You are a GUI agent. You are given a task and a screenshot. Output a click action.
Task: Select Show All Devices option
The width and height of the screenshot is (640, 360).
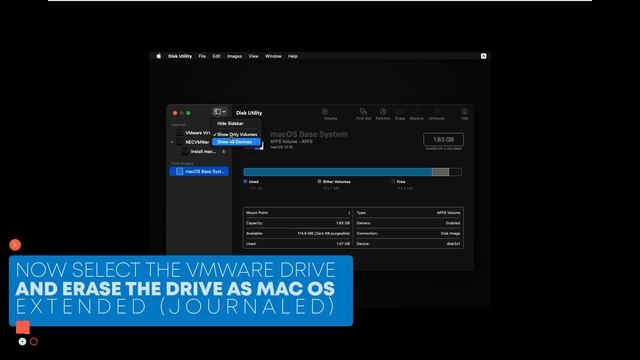(x=236, y=142)
